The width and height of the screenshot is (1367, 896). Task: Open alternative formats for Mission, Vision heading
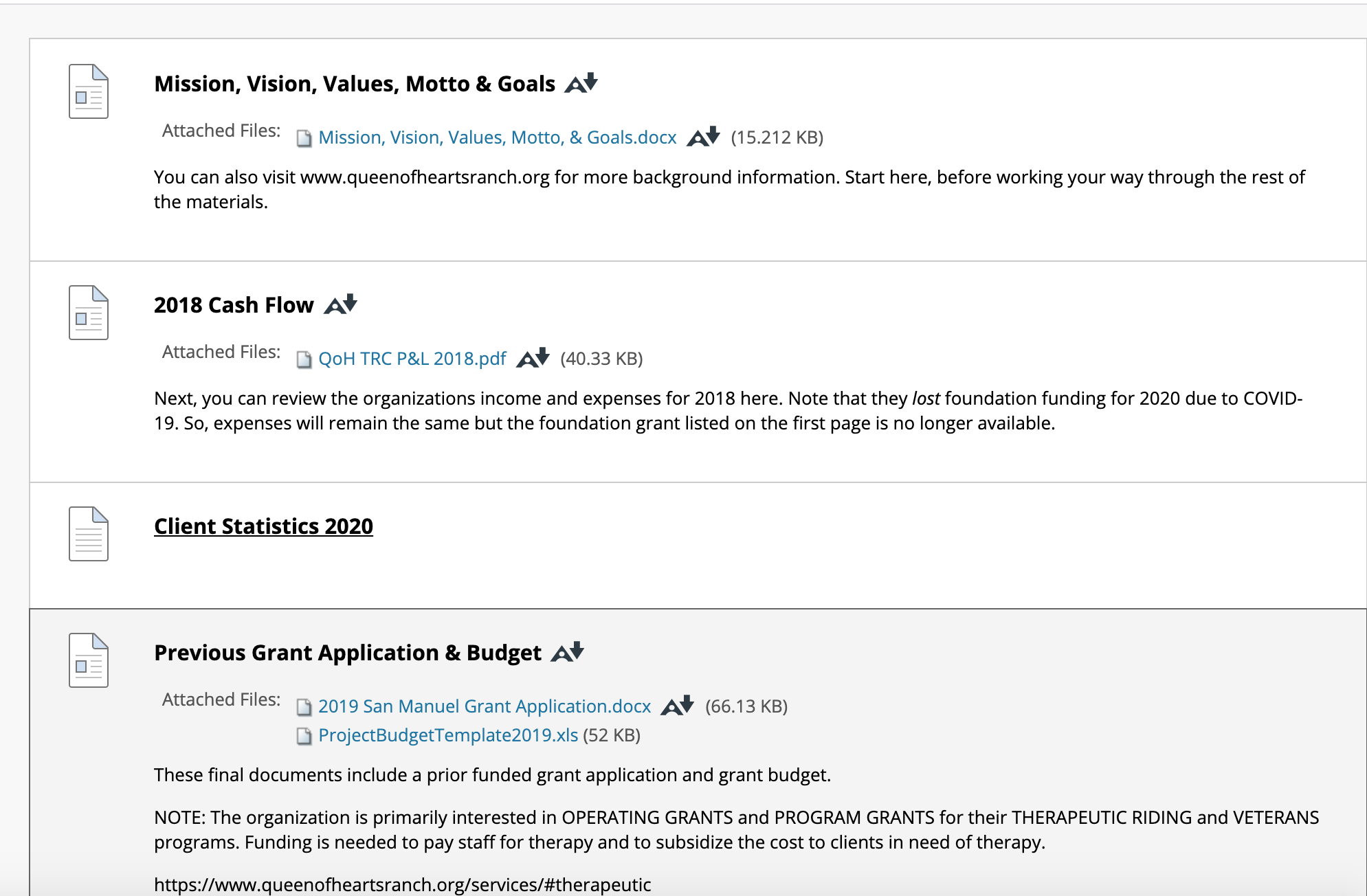click(x=581, y=83)
